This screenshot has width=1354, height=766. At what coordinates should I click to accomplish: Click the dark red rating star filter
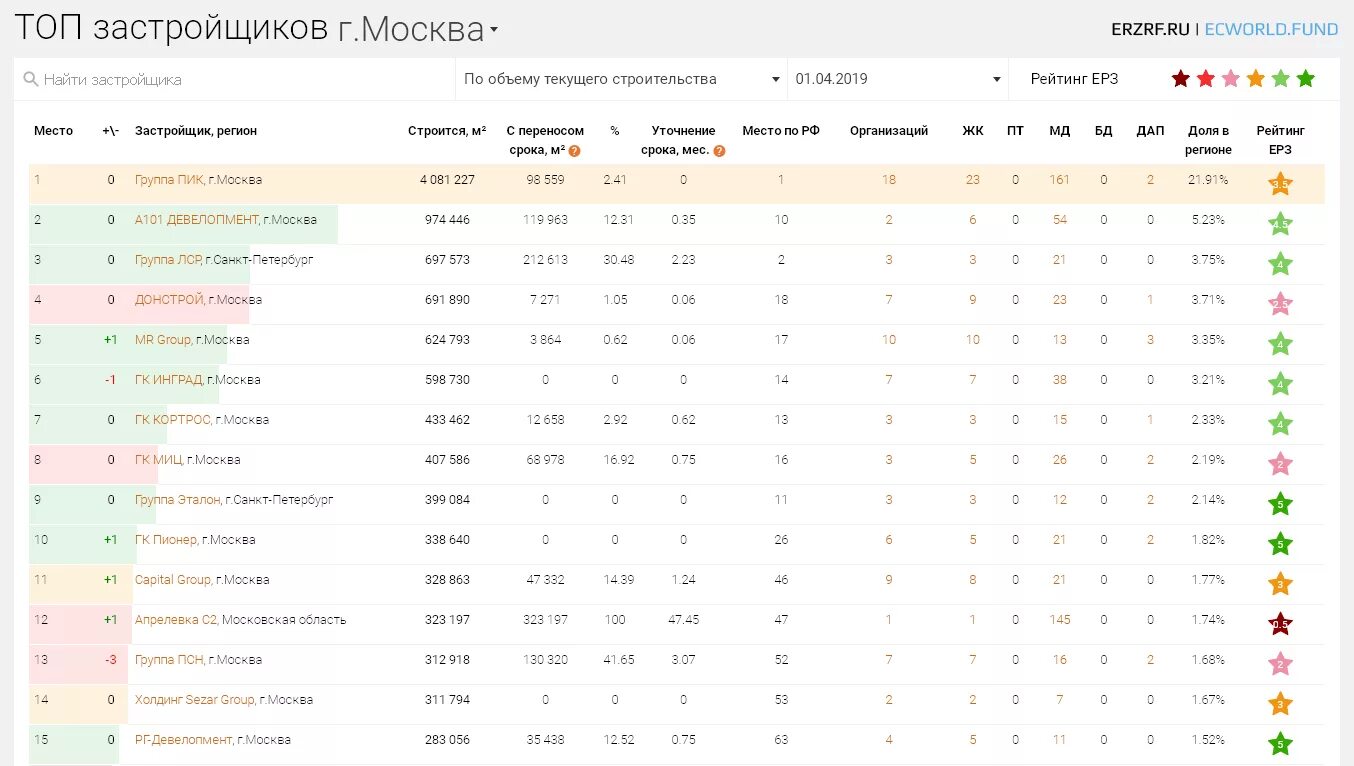(1181, 79)
